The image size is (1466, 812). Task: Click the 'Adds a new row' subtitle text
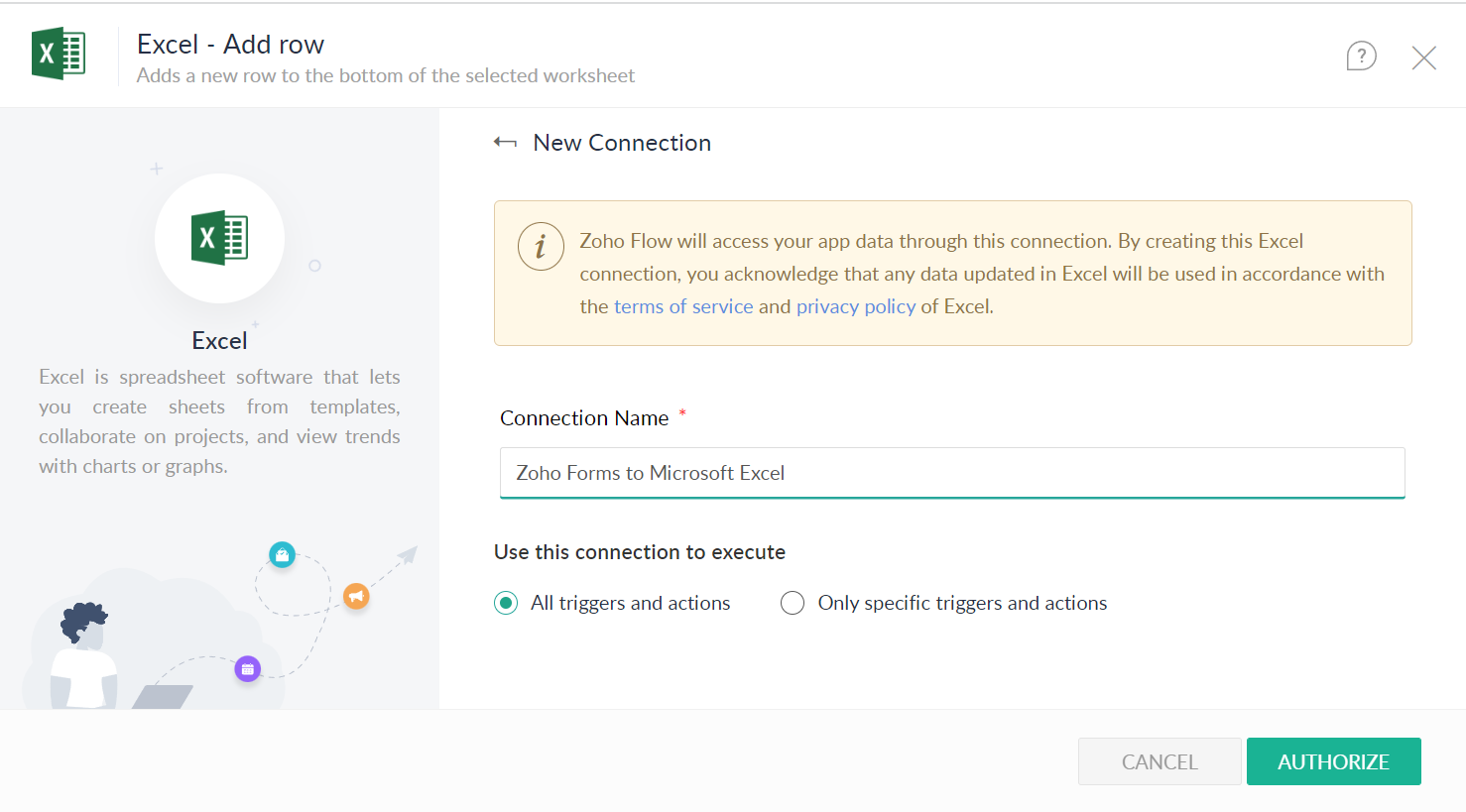pos(386,75)
